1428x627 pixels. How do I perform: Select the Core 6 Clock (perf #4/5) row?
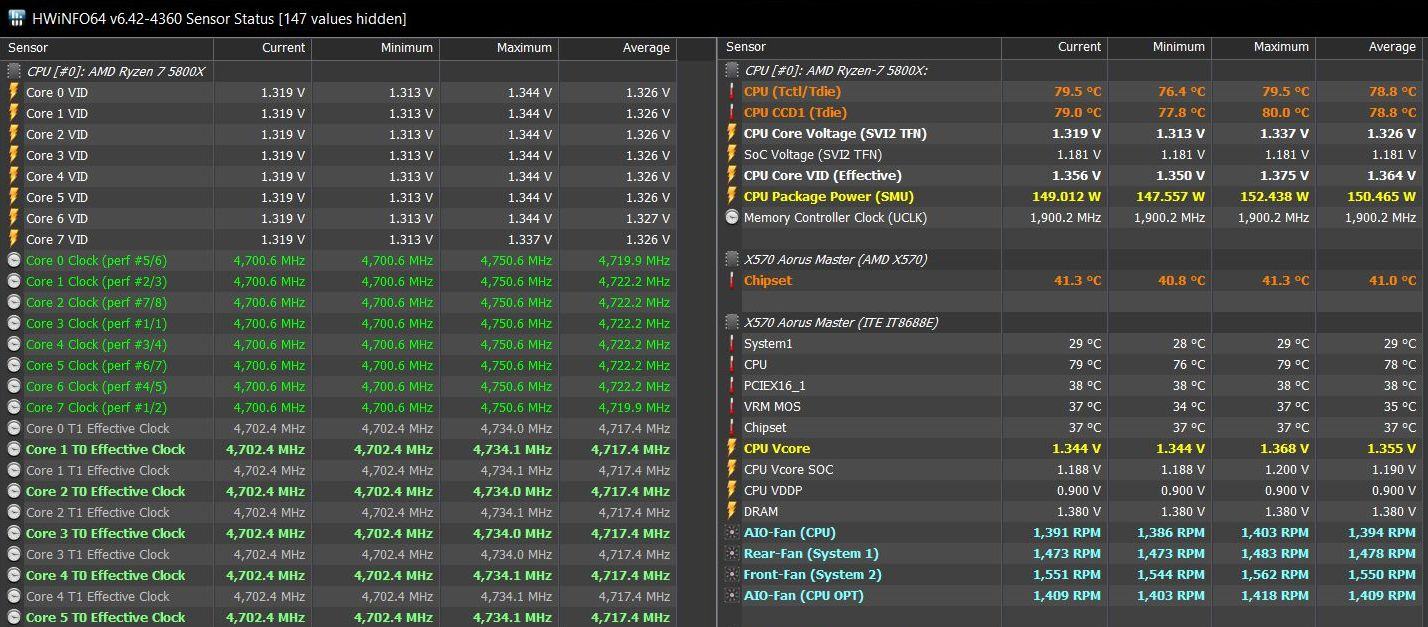(x=338, y=386)
